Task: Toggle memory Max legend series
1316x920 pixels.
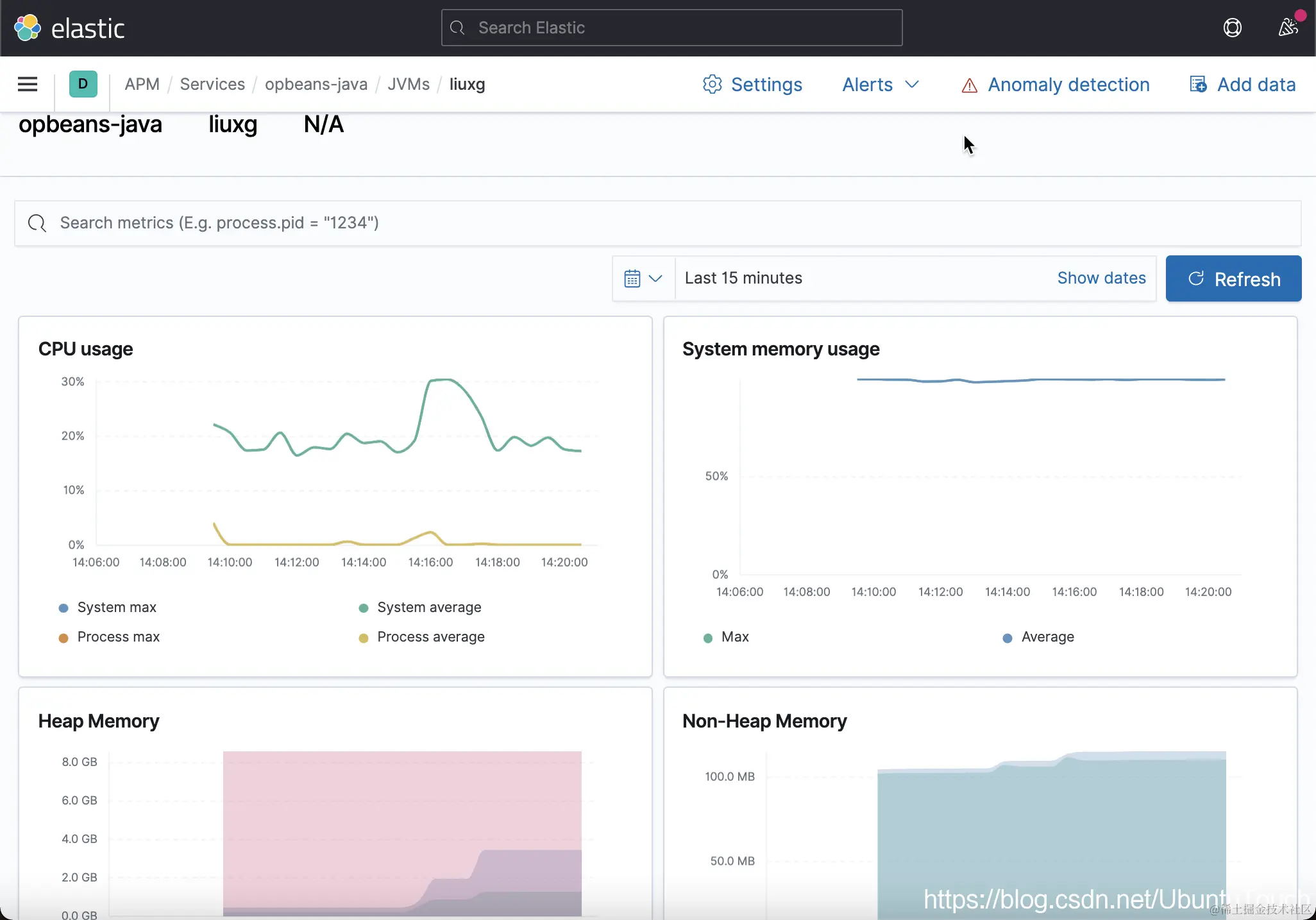Action: pyautogui.click(x=734, y=636)
